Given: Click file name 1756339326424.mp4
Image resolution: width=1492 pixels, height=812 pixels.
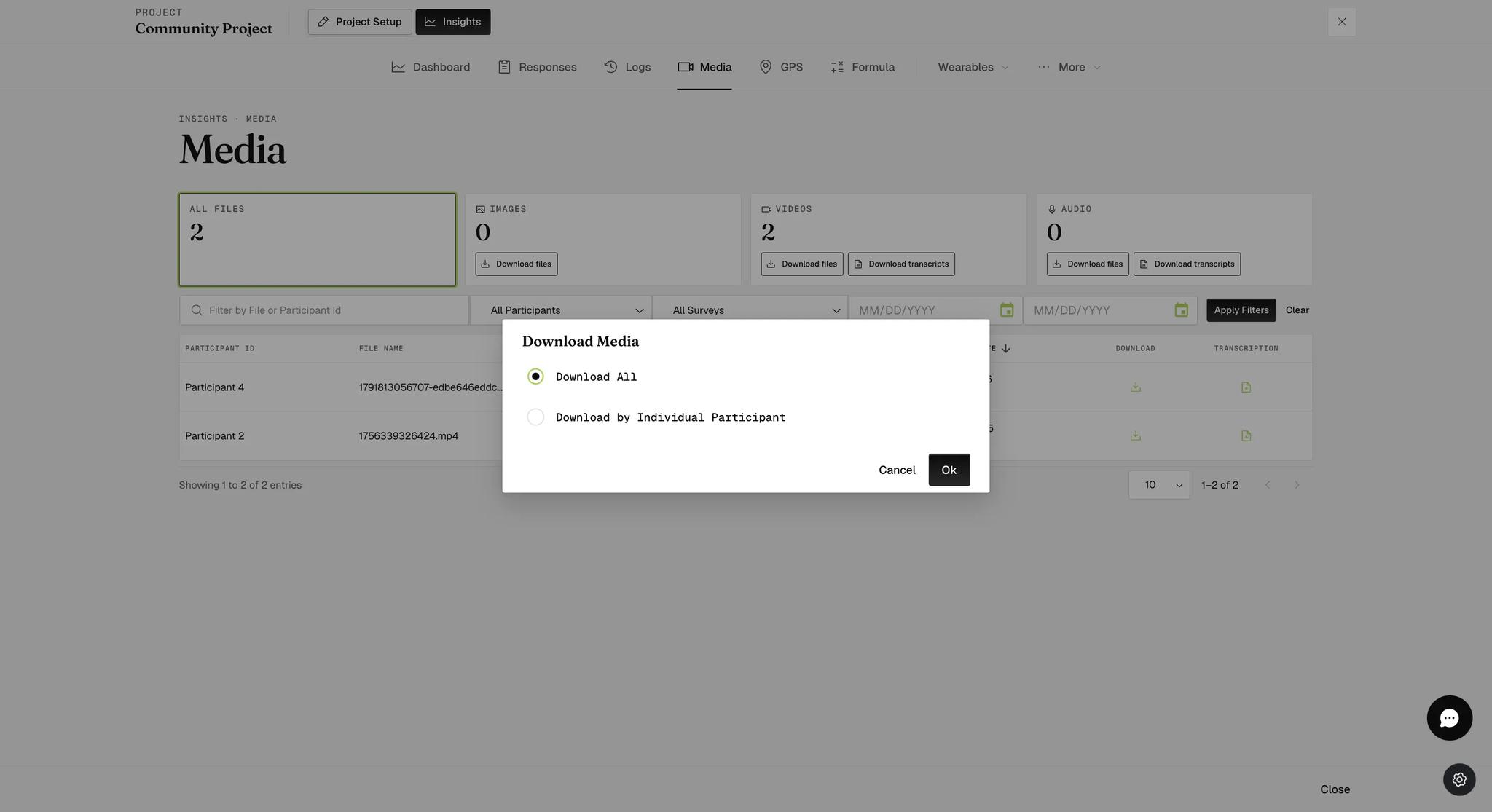Looking at the screenshot, I should pos(409,436).
